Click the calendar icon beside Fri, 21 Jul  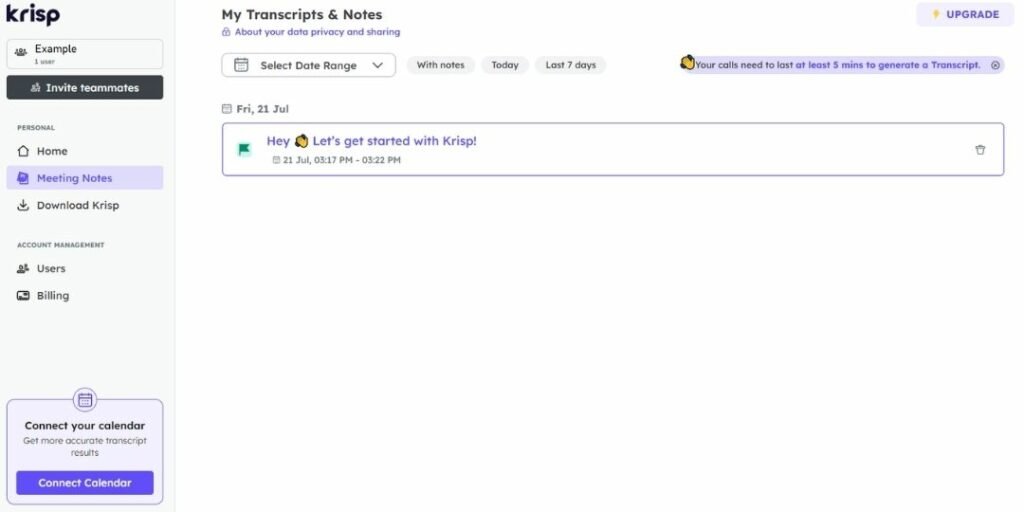pos(227,109)
